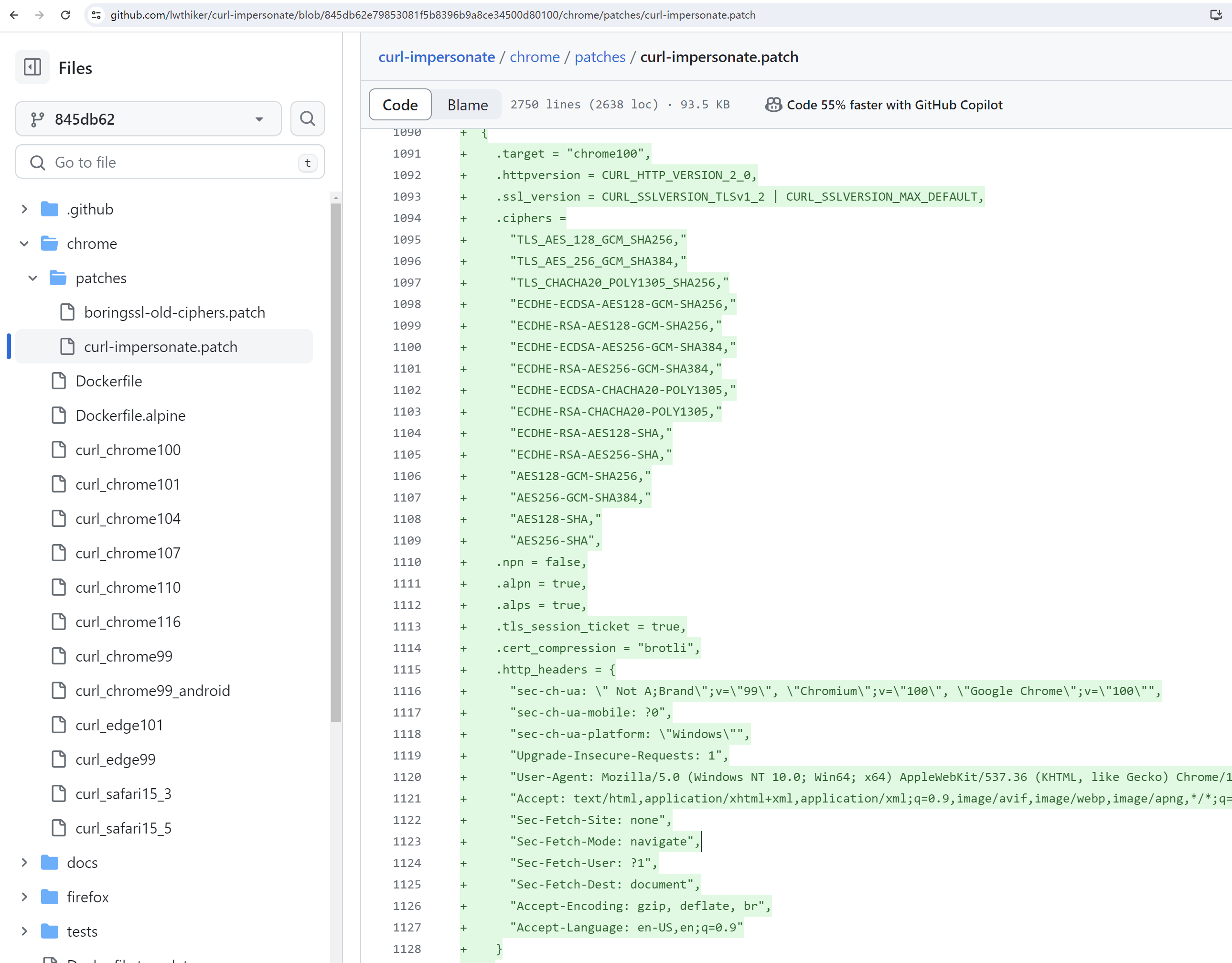Go to the chrome breadcrumb link

(534, 57)
